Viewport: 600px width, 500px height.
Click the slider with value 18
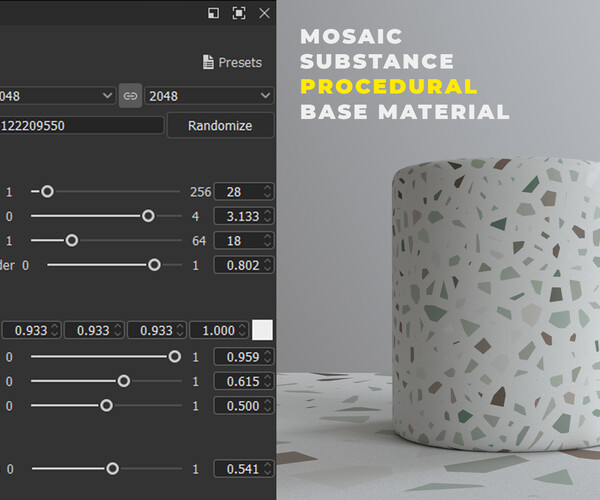tap(106, 240)
